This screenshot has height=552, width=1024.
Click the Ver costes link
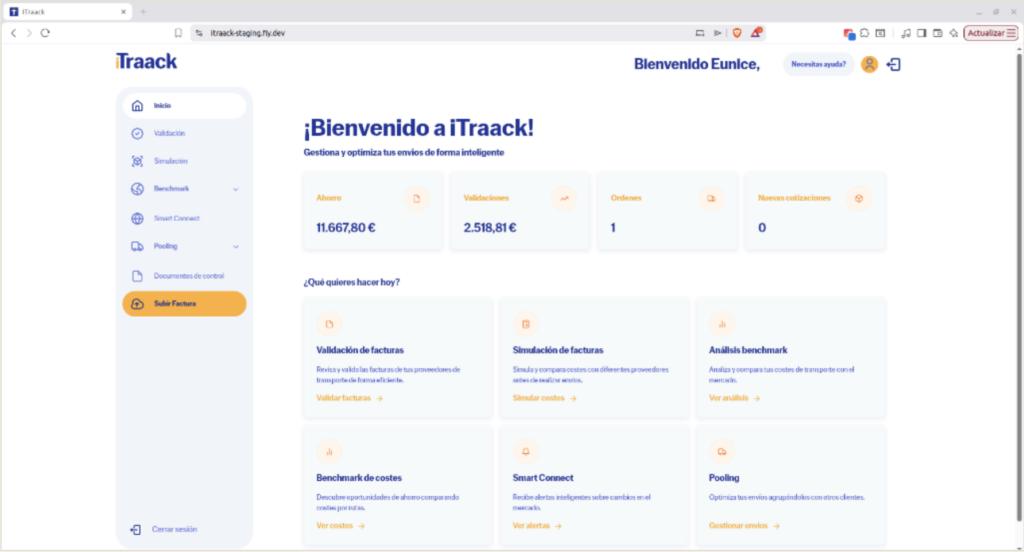point(340,526)
